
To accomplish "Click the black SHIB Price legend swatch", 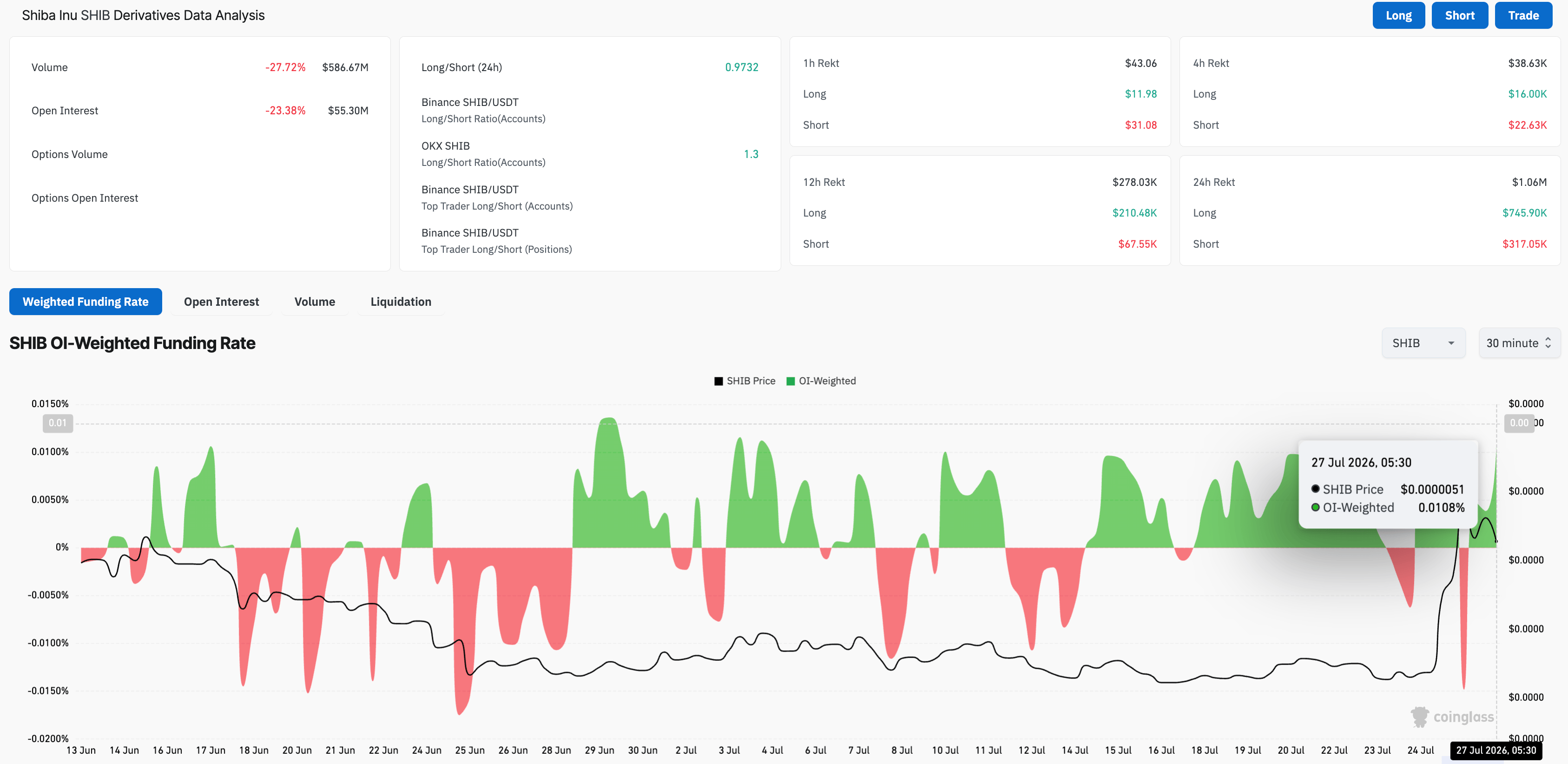I will click(x=719, y=381).
